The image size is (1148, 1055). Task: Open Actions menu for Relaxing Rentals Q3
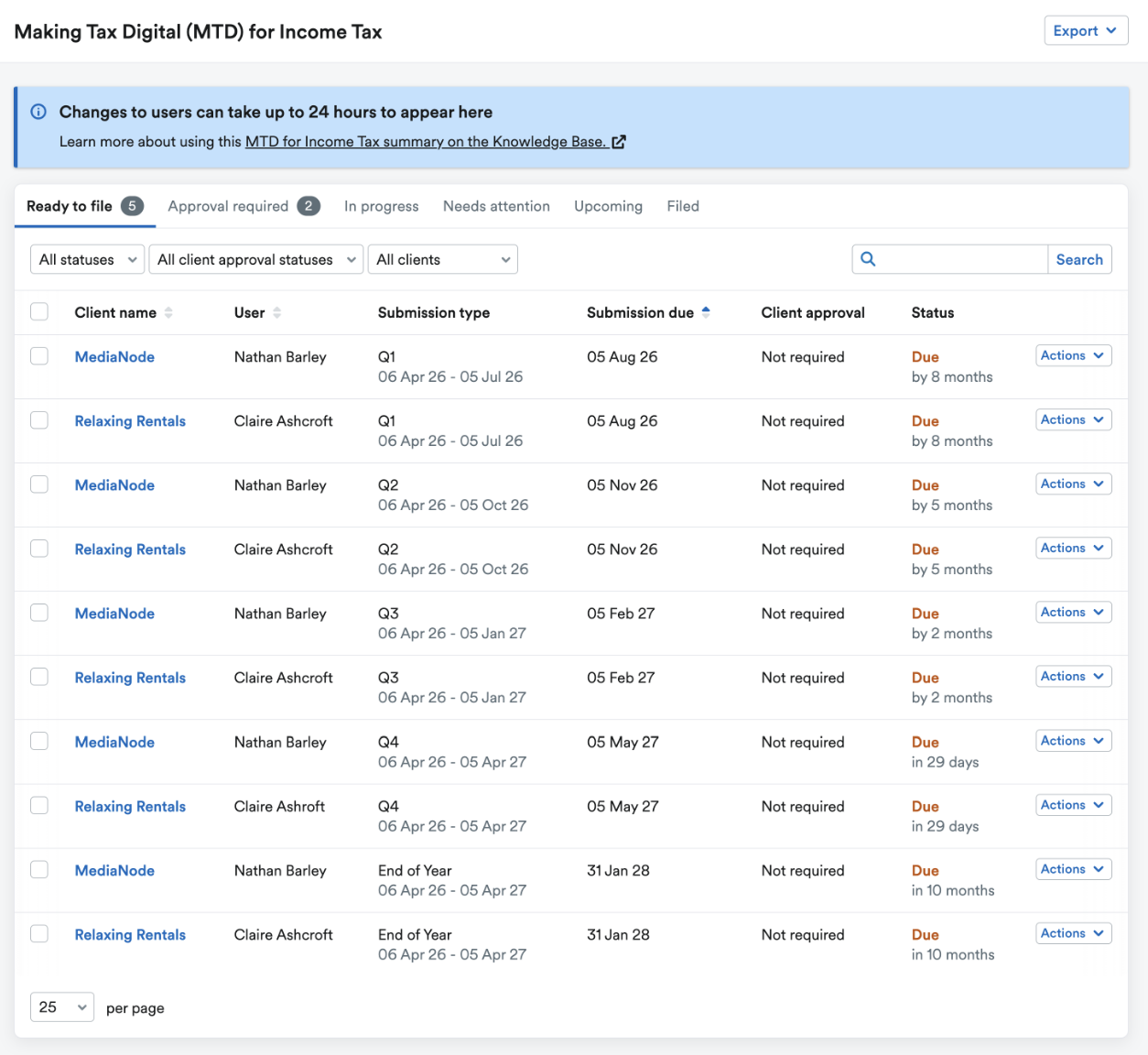click(x=1074, y=676)
